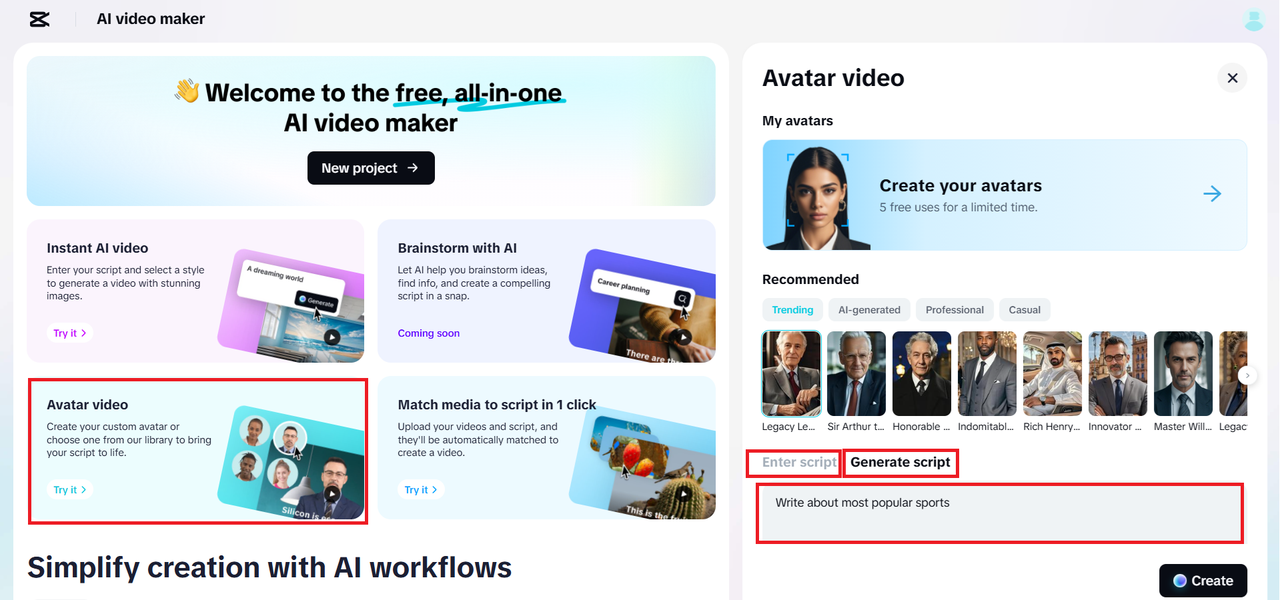Open your profile avatar menu
Viewport: 1280px width, 600px height.
tap(1253, 19)
